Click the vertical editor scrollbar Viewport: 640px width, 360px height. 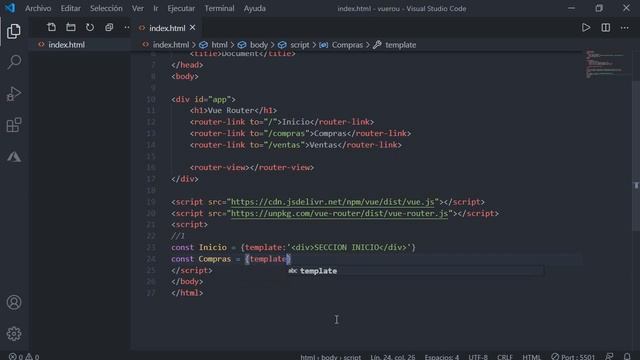pos(636,155)
